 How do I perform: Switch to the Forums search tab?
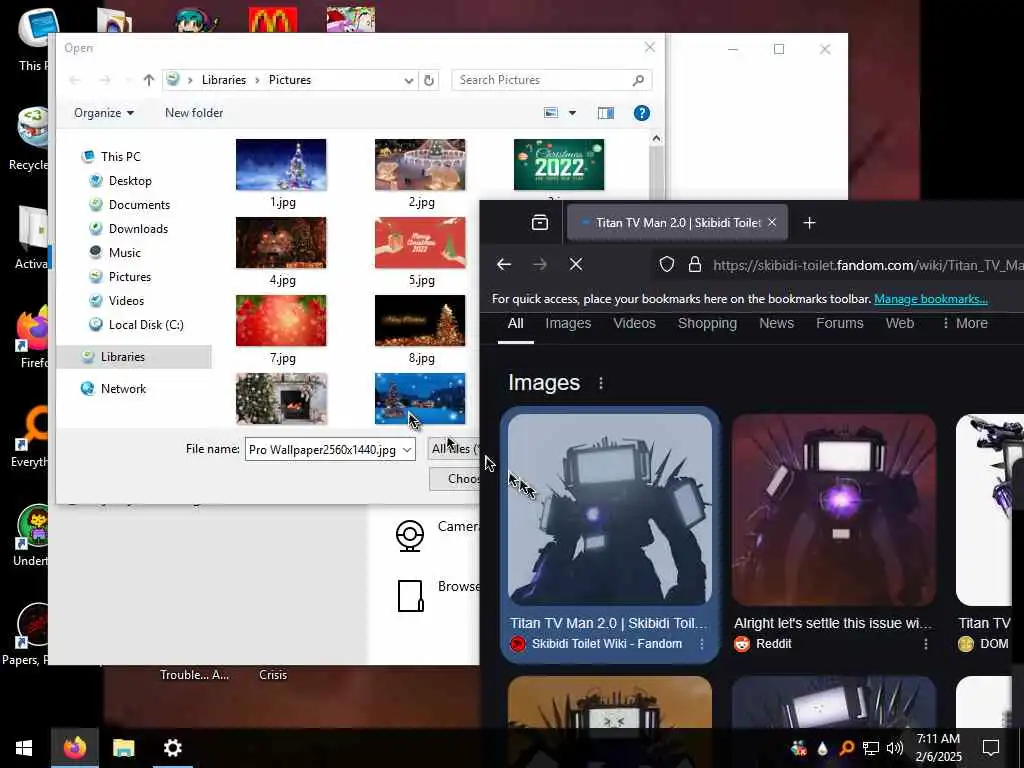839,323
